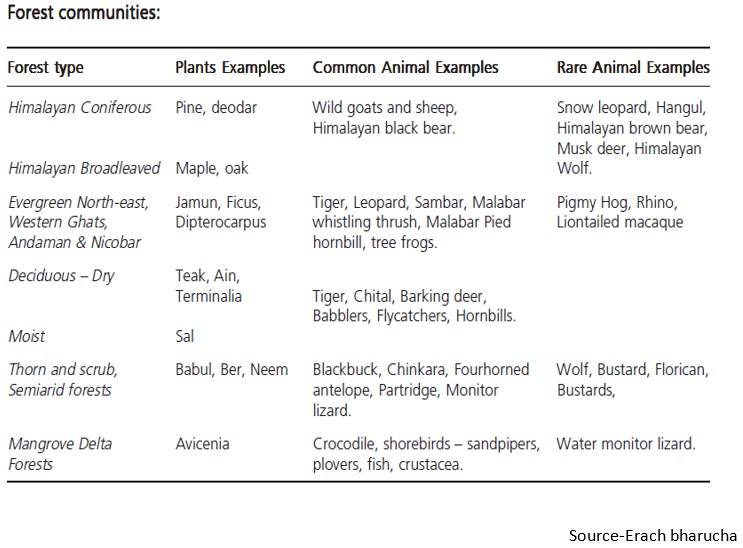Image resolution: width=743 pixels, height=548 pixels.
Task: Click the "Pine, deodar" plants cell
Action: [216, 107]
